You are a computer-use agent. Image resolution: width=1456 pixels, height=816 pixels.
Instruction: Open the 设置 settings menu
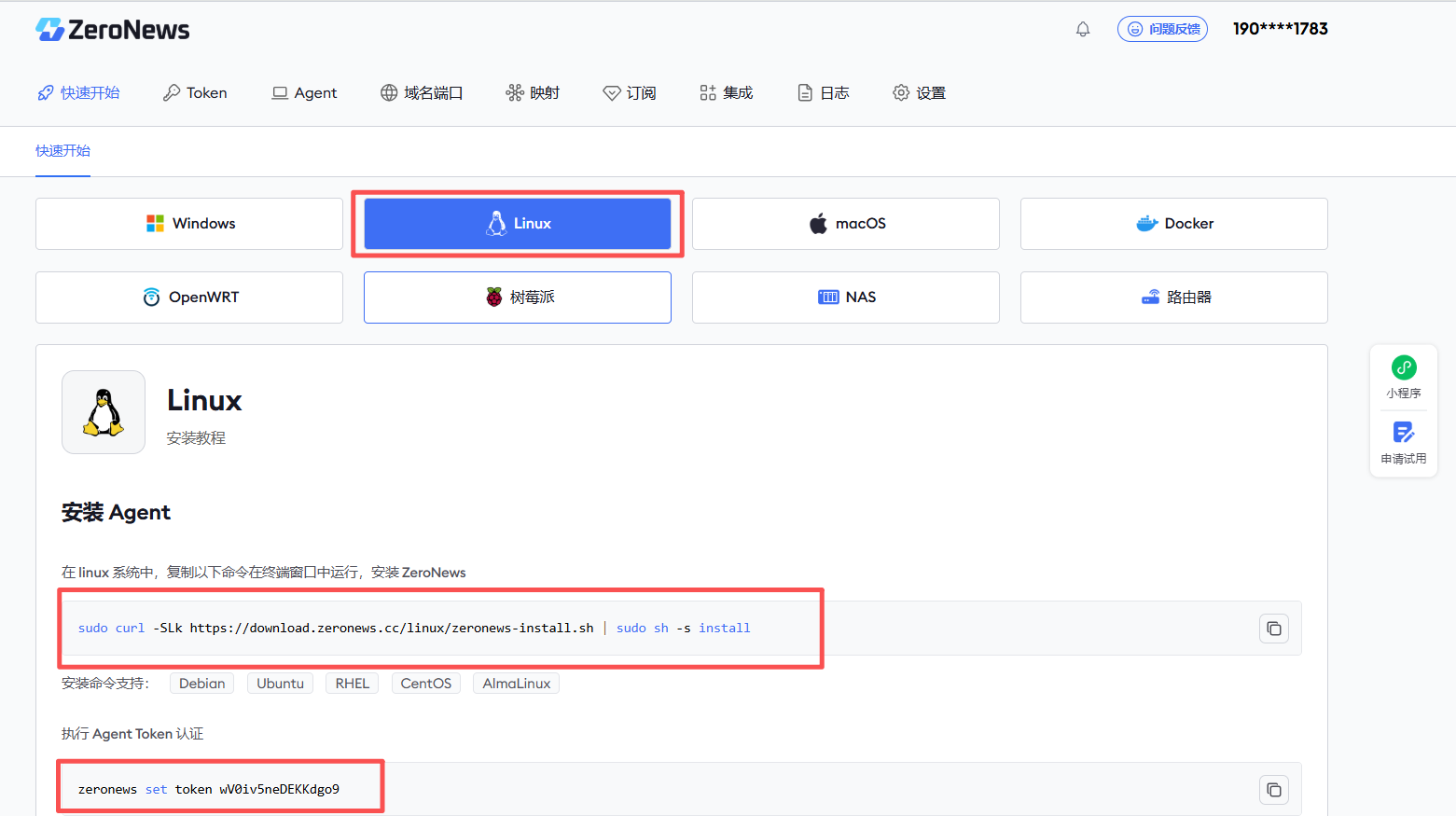tap(919, 93)
